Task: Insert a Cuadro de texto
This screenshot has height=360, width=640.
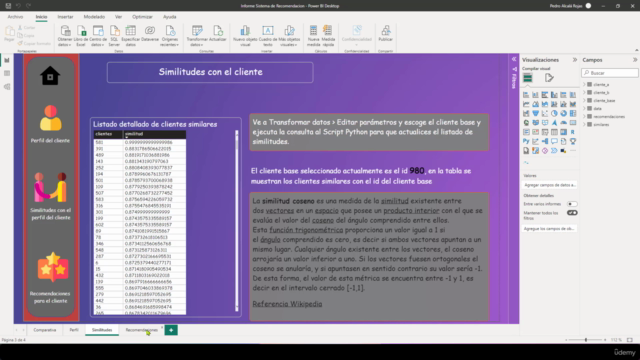Action: (268, 36)
